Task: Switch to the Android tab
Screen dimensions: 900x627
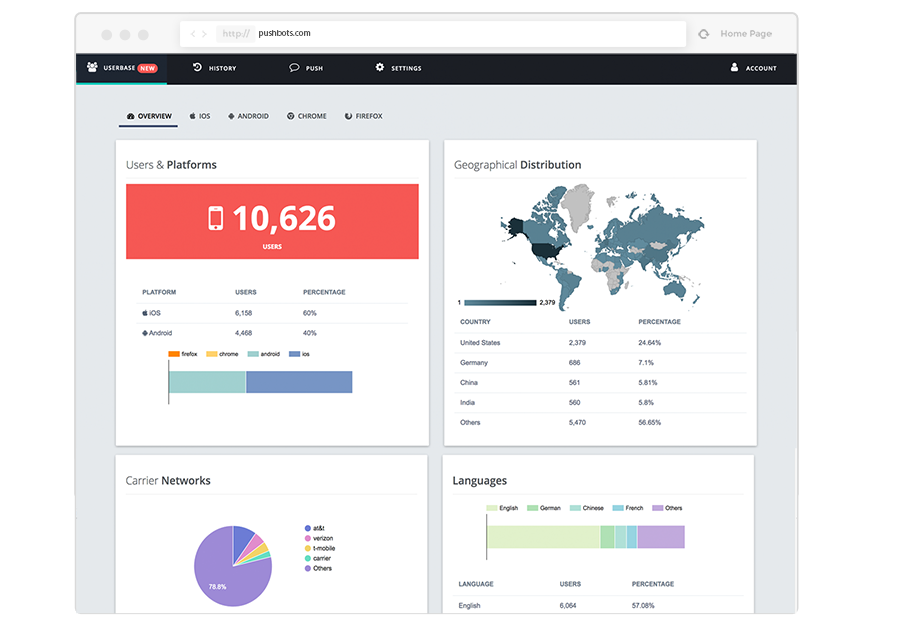Action: coord(248,116)
